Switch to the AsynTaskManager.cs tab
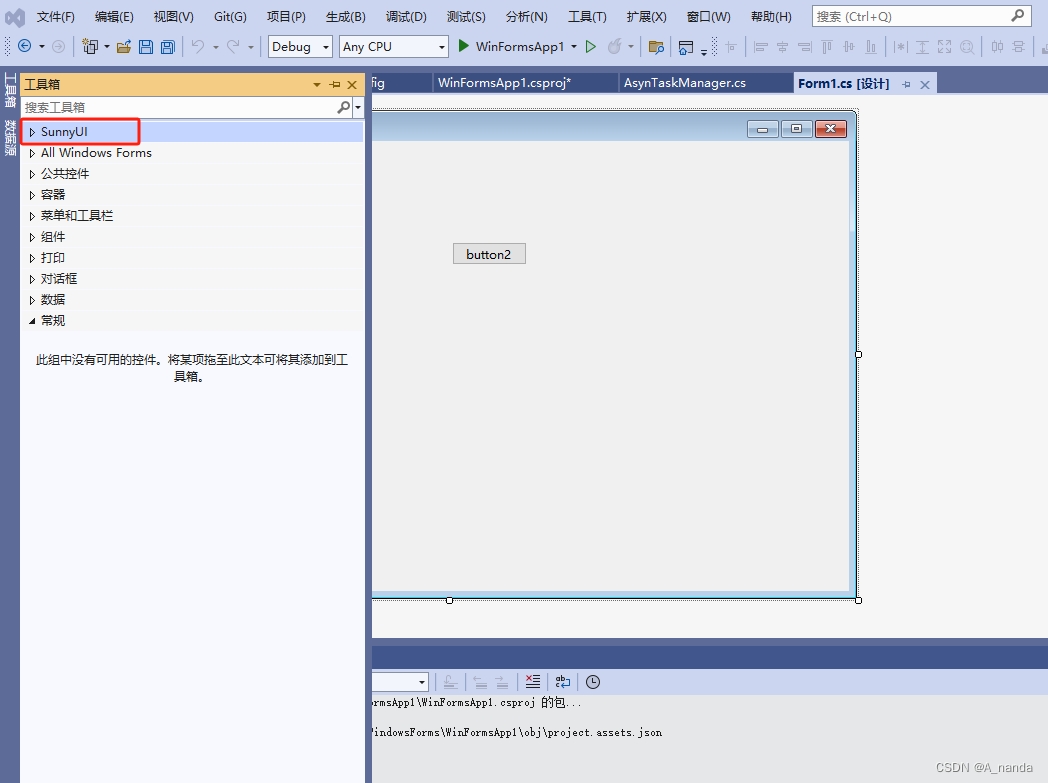The width and height of the screenshot is (1048, 783). pos(706,83)
